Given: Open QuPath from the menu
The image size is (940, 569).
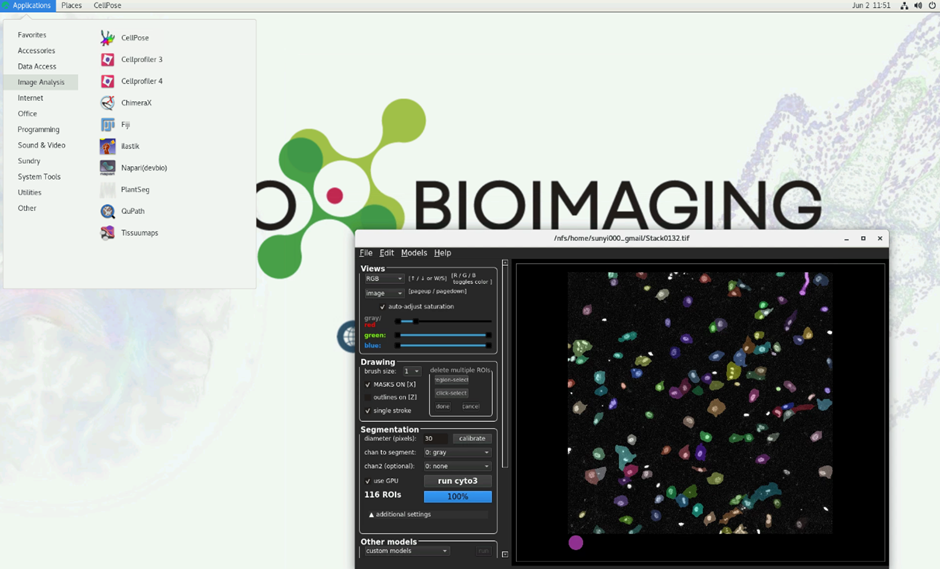Looking at the screenshot, I should (134, 211).
